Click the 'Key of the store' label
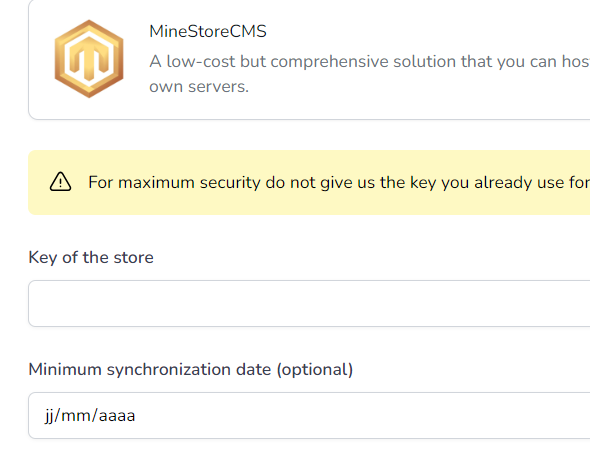 (x=91, y=257)
